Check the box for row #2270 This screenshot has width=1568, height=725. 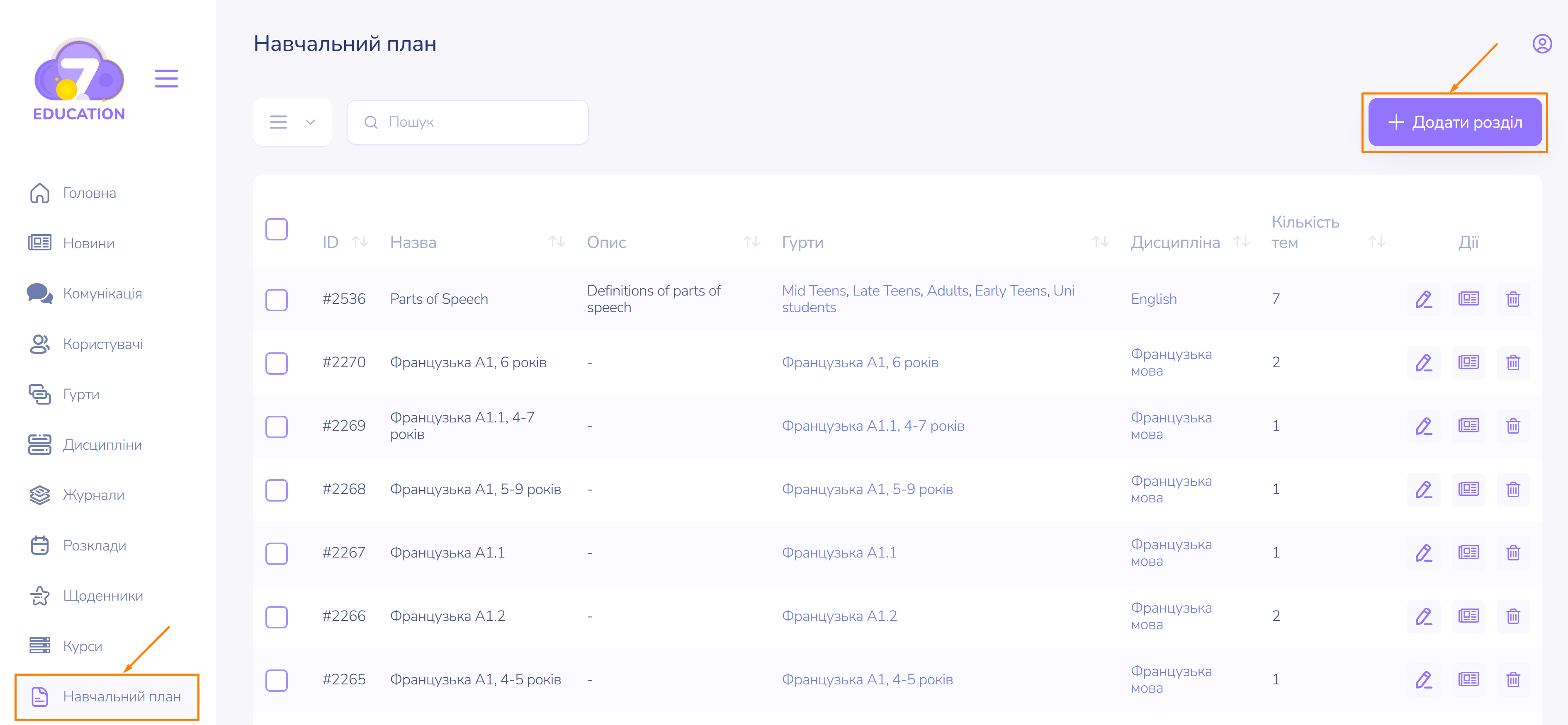(276, 363)
